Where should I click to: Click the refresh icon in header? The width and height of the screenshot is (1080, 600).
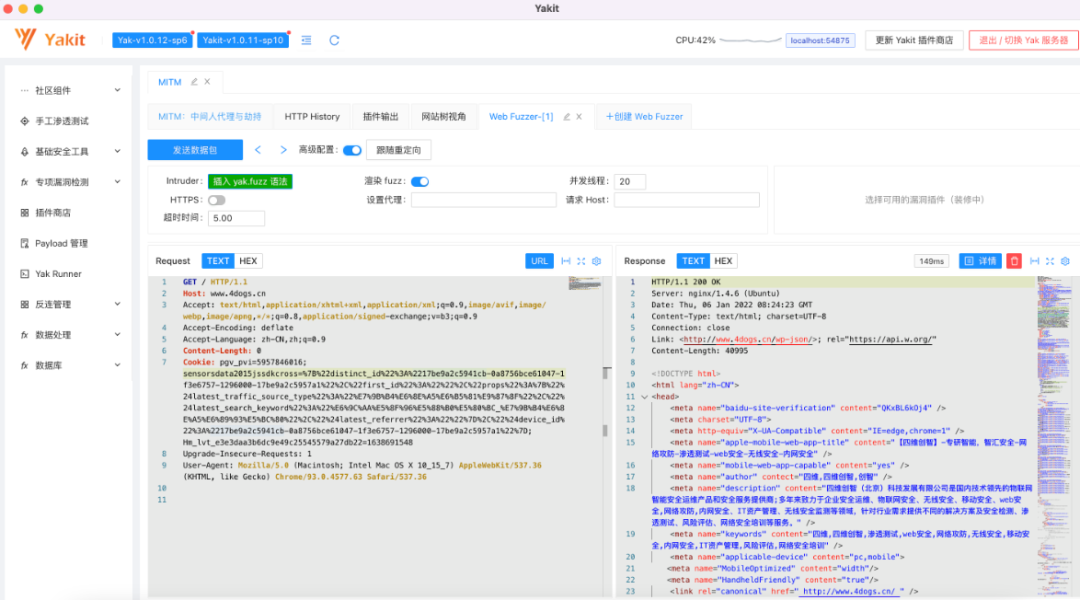[x=334, y=40]
